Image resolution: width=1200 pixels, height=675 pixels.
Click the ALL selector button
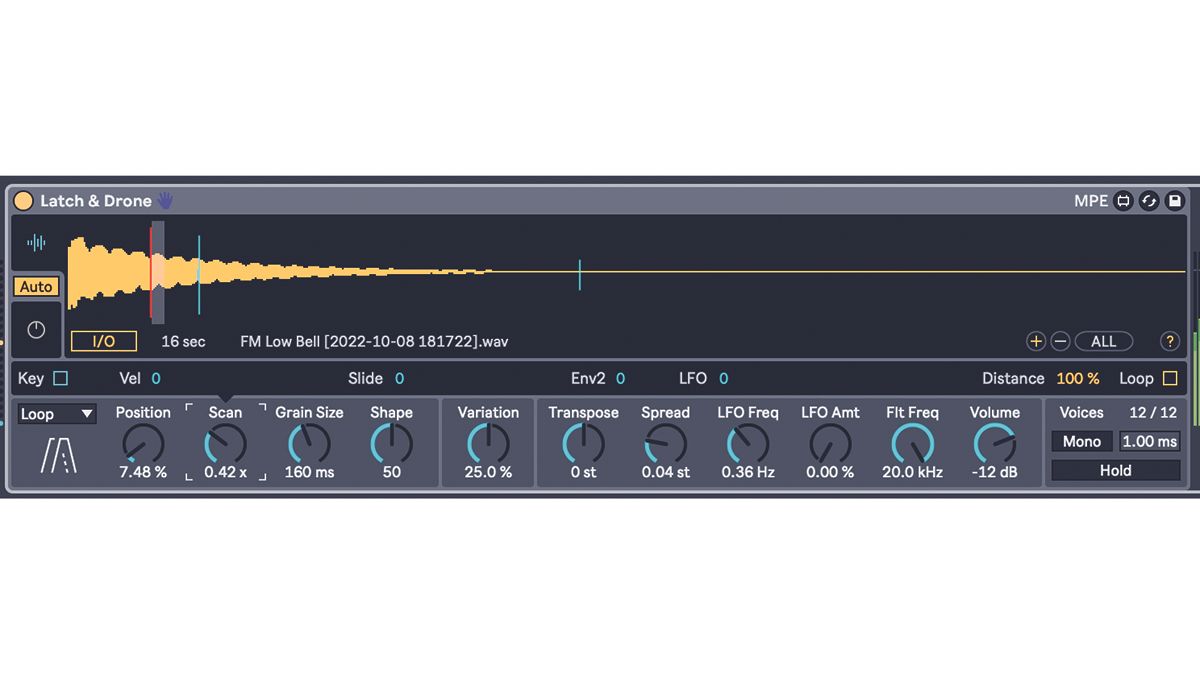point(1104,341)
